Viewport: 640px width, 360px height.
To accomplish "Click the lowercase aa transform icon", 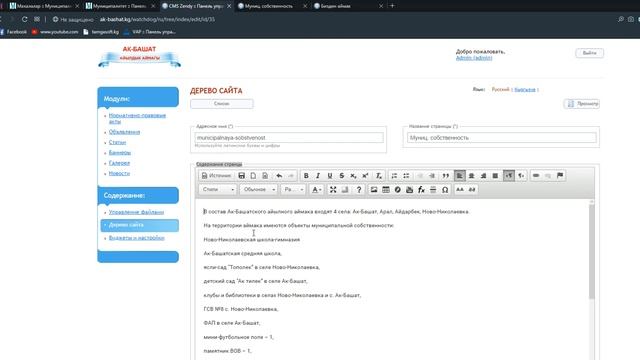I will point(472,190).
